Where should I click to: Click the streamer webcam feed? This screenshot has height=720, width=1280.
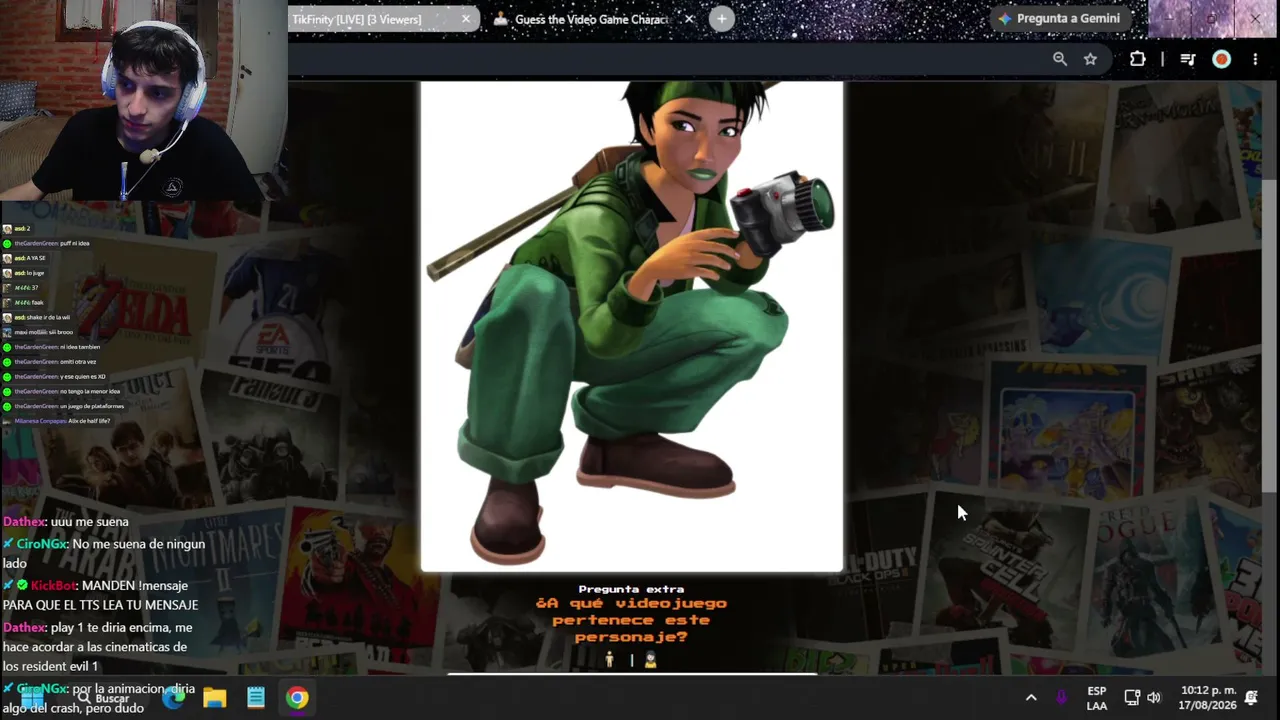144,100
